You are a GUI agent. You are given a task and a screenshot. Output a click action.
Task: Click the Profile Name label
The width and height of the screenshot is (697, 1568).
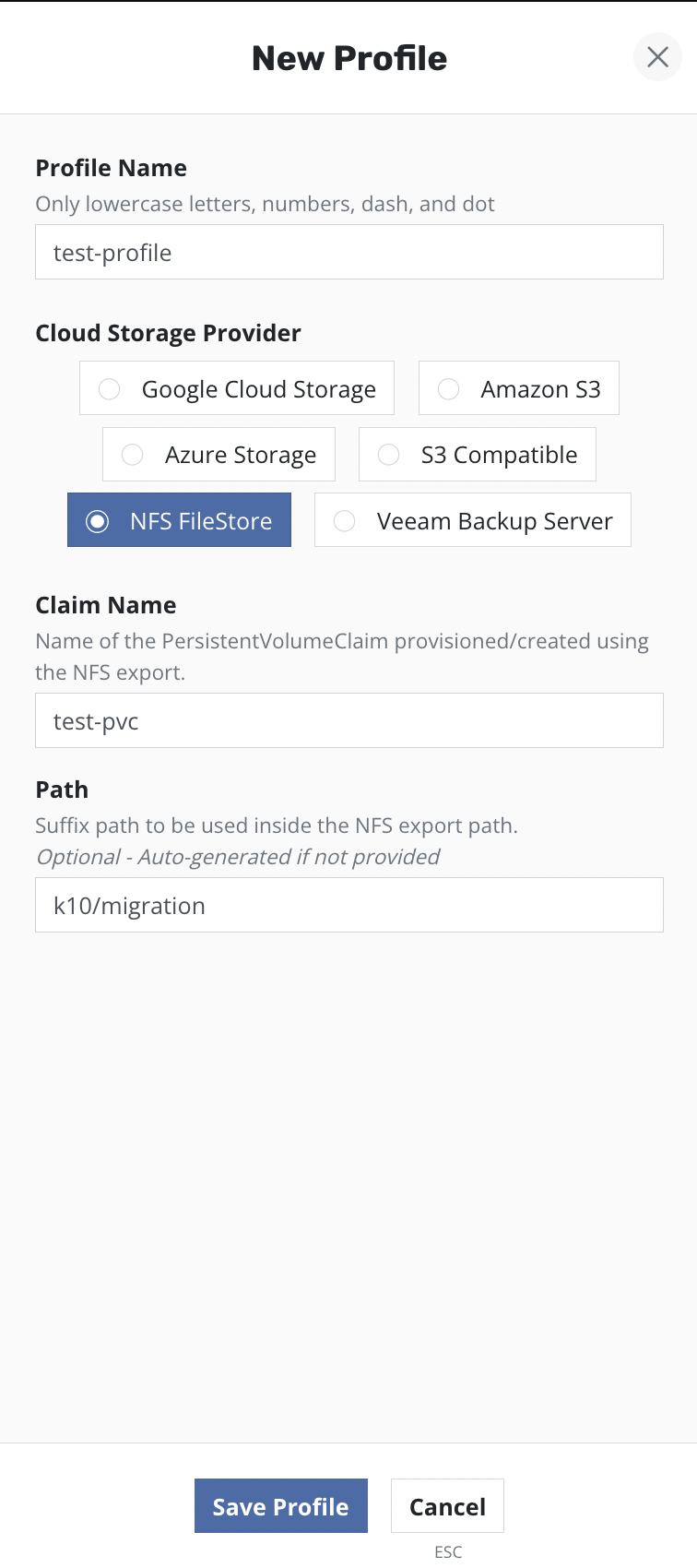pyautogui.click(x=111, y=168)
